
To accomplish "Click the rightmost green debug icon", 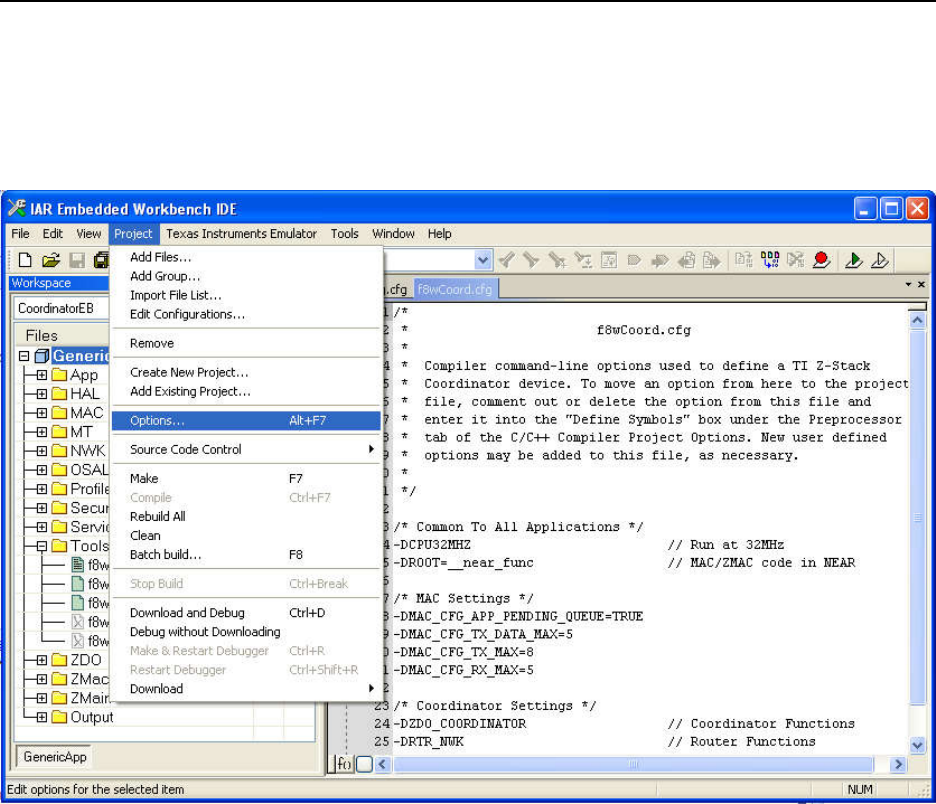I will [879, 260].
